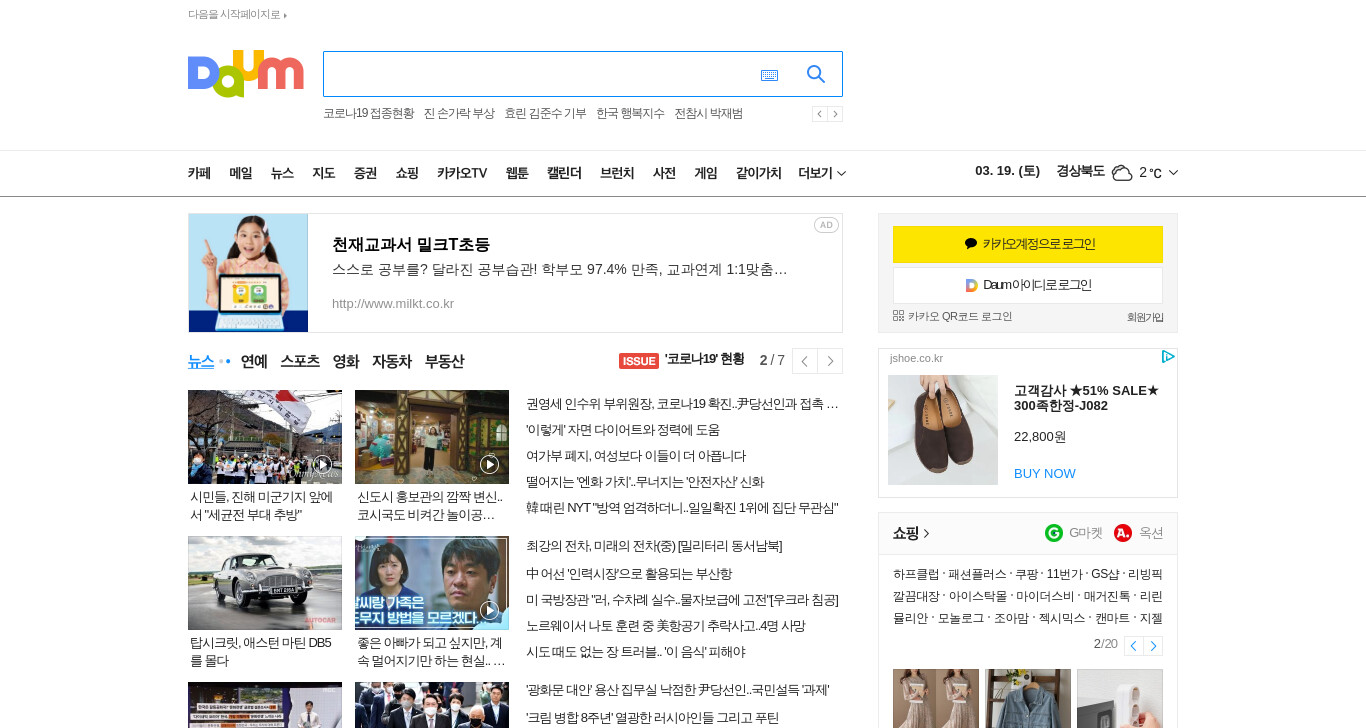The image size is (1366, 728).
Task: Expand the weather region dropdown arrow
Action: pos(1173,173)
